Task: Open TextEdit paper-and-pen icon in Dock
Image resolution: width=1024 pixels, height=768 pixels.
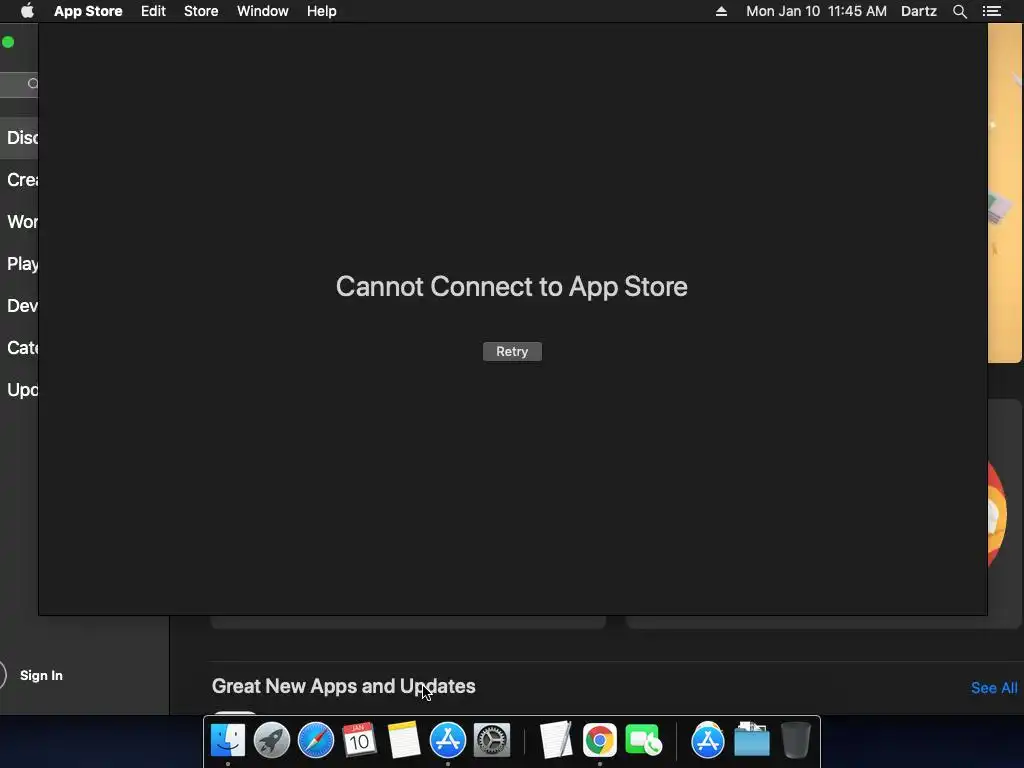Action: tap(556, 741)
